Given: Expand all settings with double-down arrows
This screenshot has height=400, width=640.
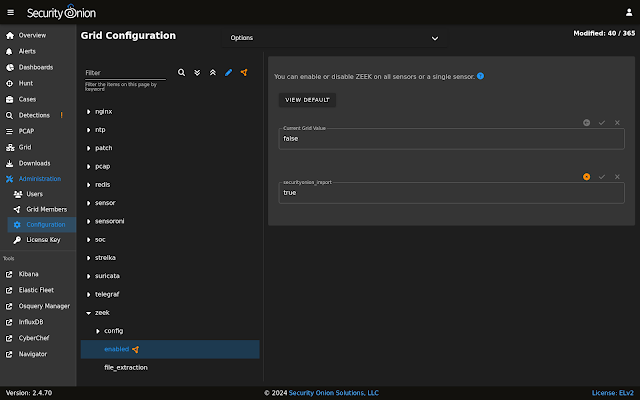Looking at the screenshot, I should pos(197,72).
